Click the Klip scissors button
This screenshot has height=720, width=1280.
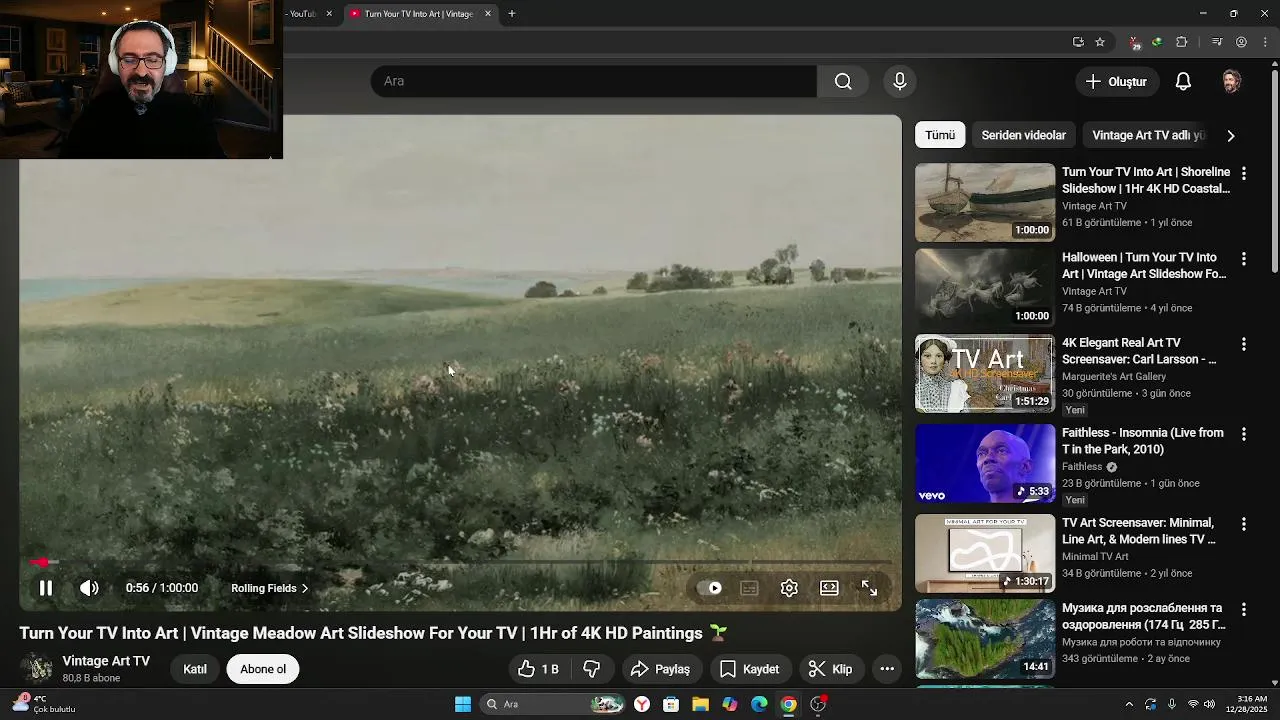point(830,669)
